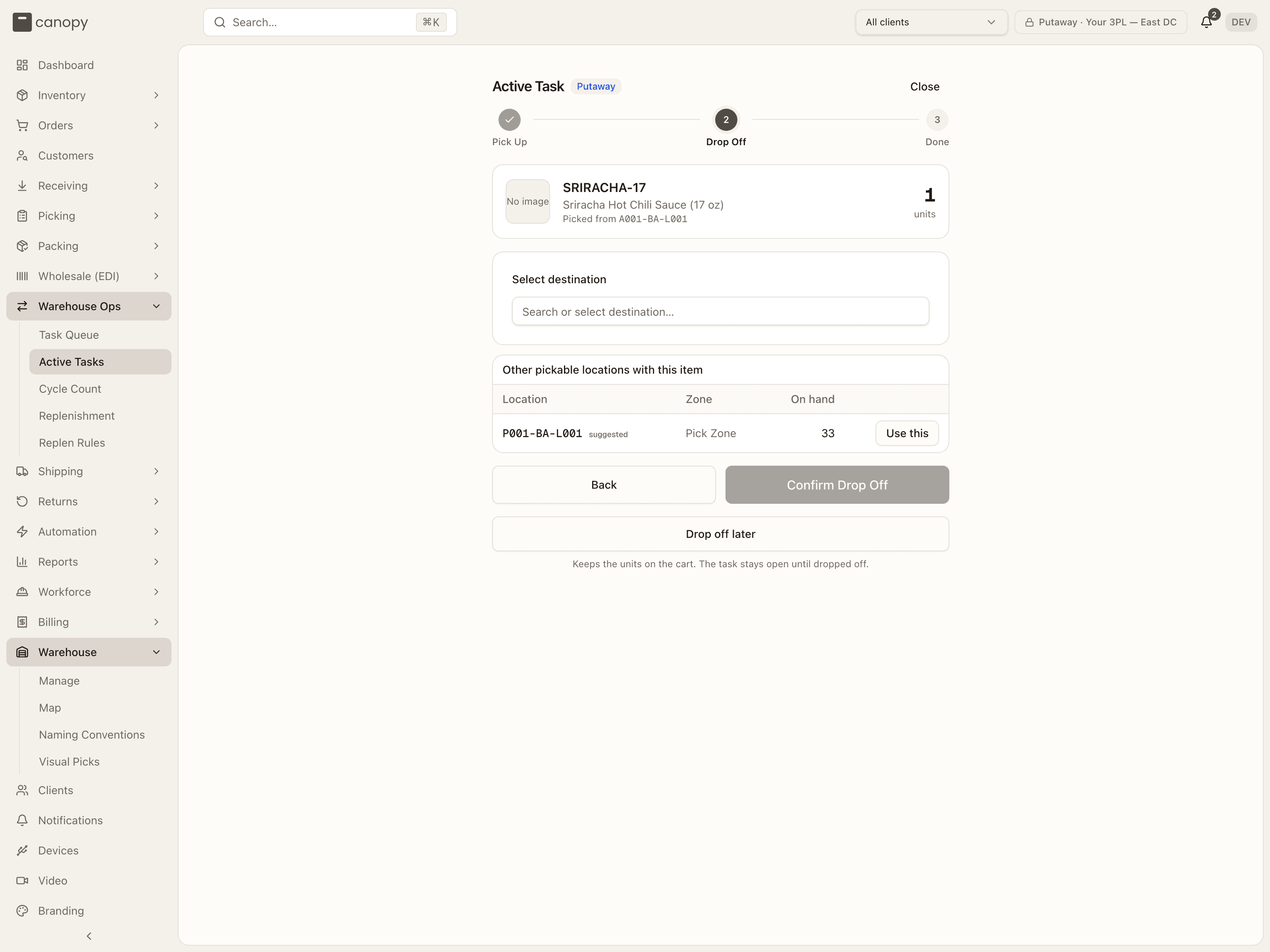Viewport: 1270px width, 952px height.
Task: Click the Putaway task tag
Action: (x=596, y=86)
